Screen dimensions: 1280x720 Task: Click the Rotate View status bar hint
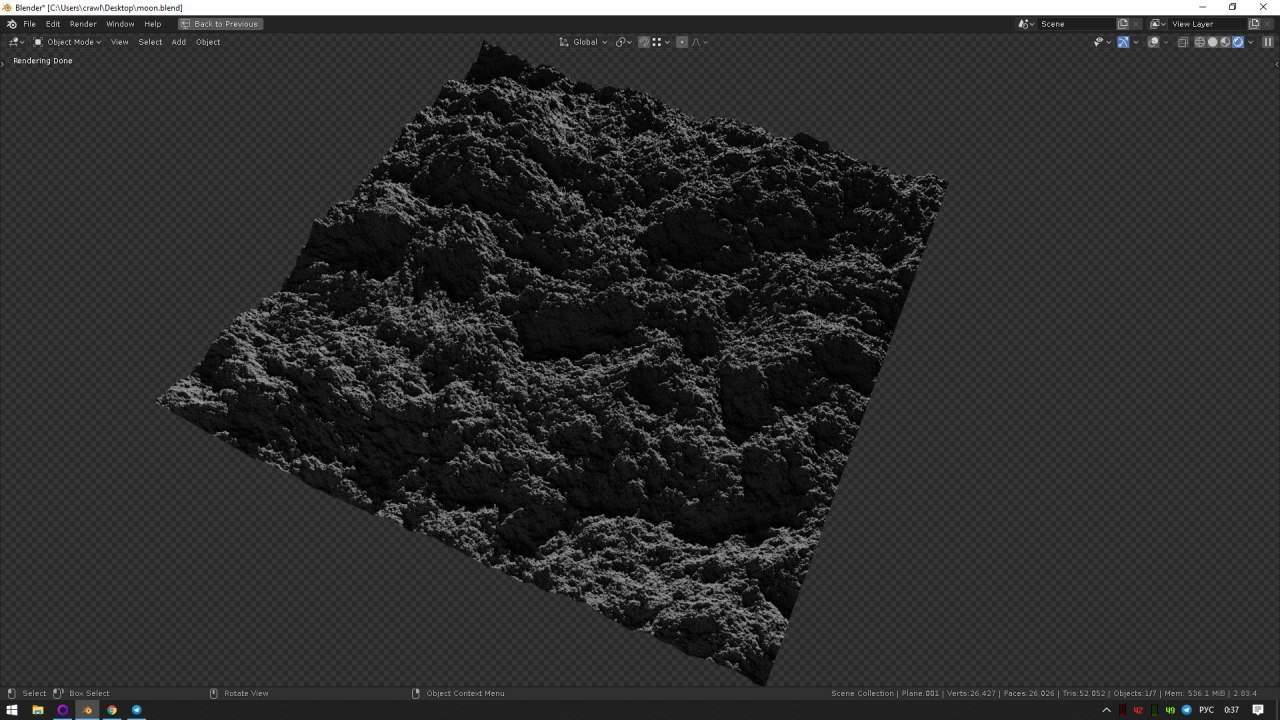[246, 693]
